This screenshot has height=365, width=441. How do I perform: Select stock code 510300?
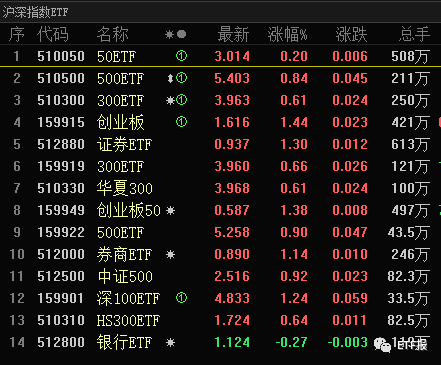61,100
